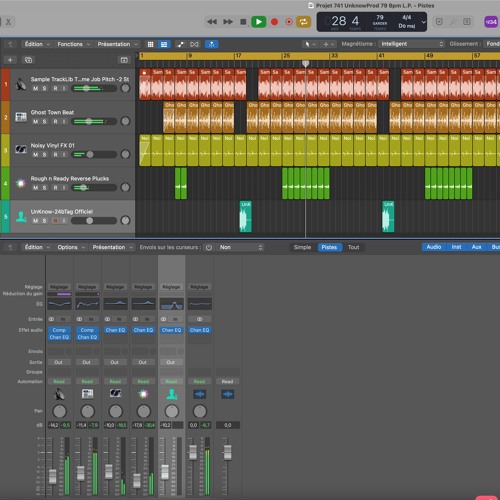Image resolution: width=500 pixels, height=500 pixels.
Task: Click the Stop transport button
Action: pos(243,22)
